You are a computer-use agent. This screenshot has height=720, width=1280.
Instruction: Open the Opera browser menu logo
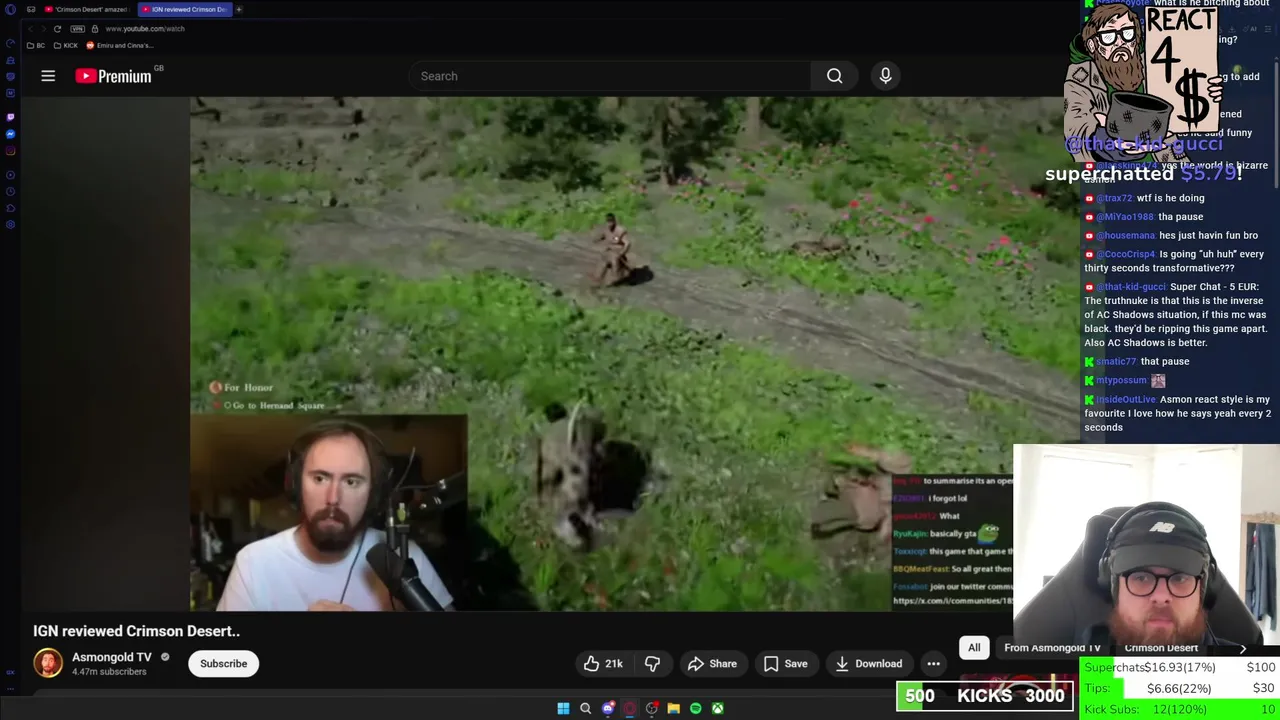[10, 9]
